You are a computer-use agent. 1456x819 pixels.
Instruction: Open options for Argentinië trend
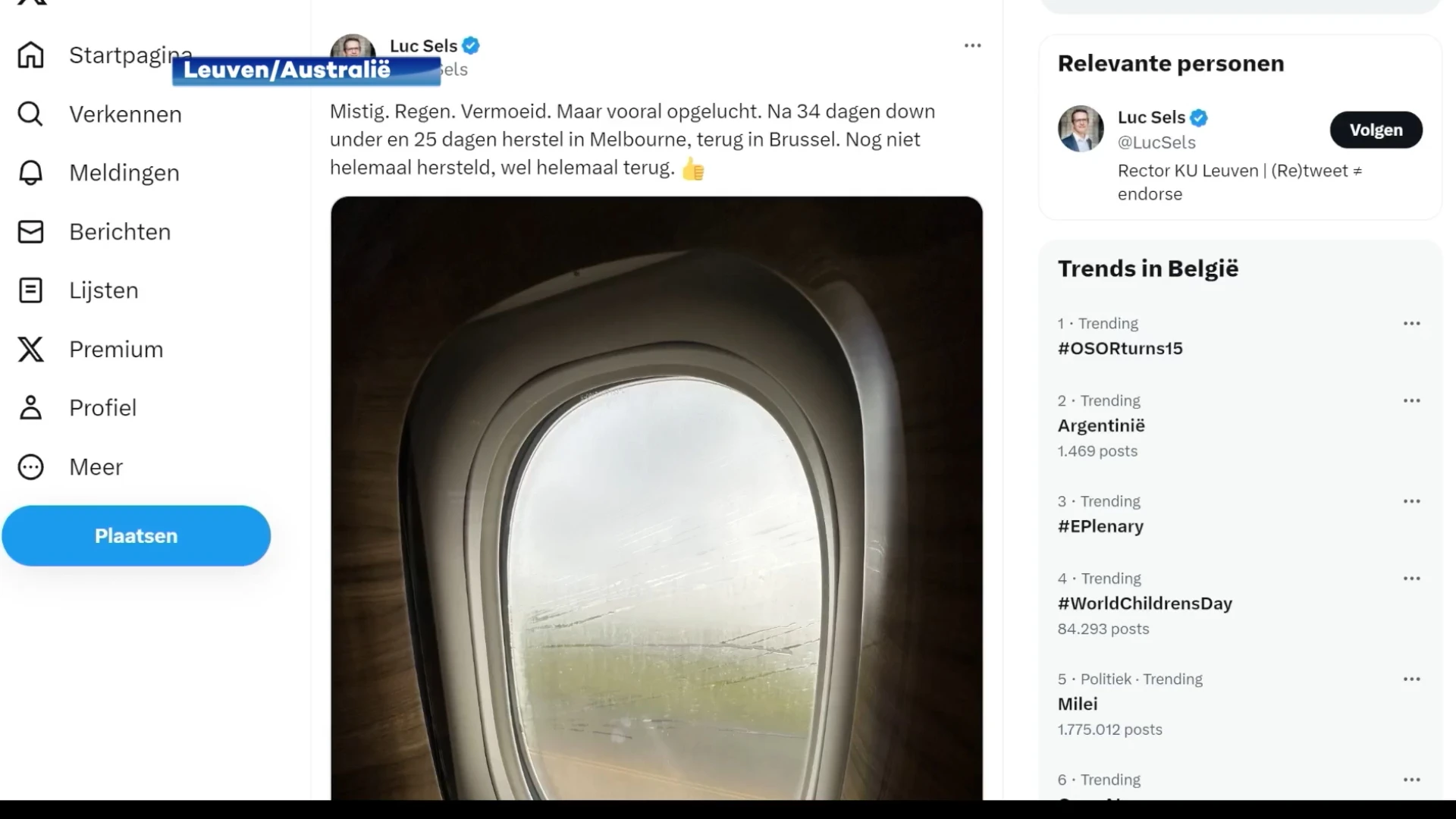tap(1411, 400)
